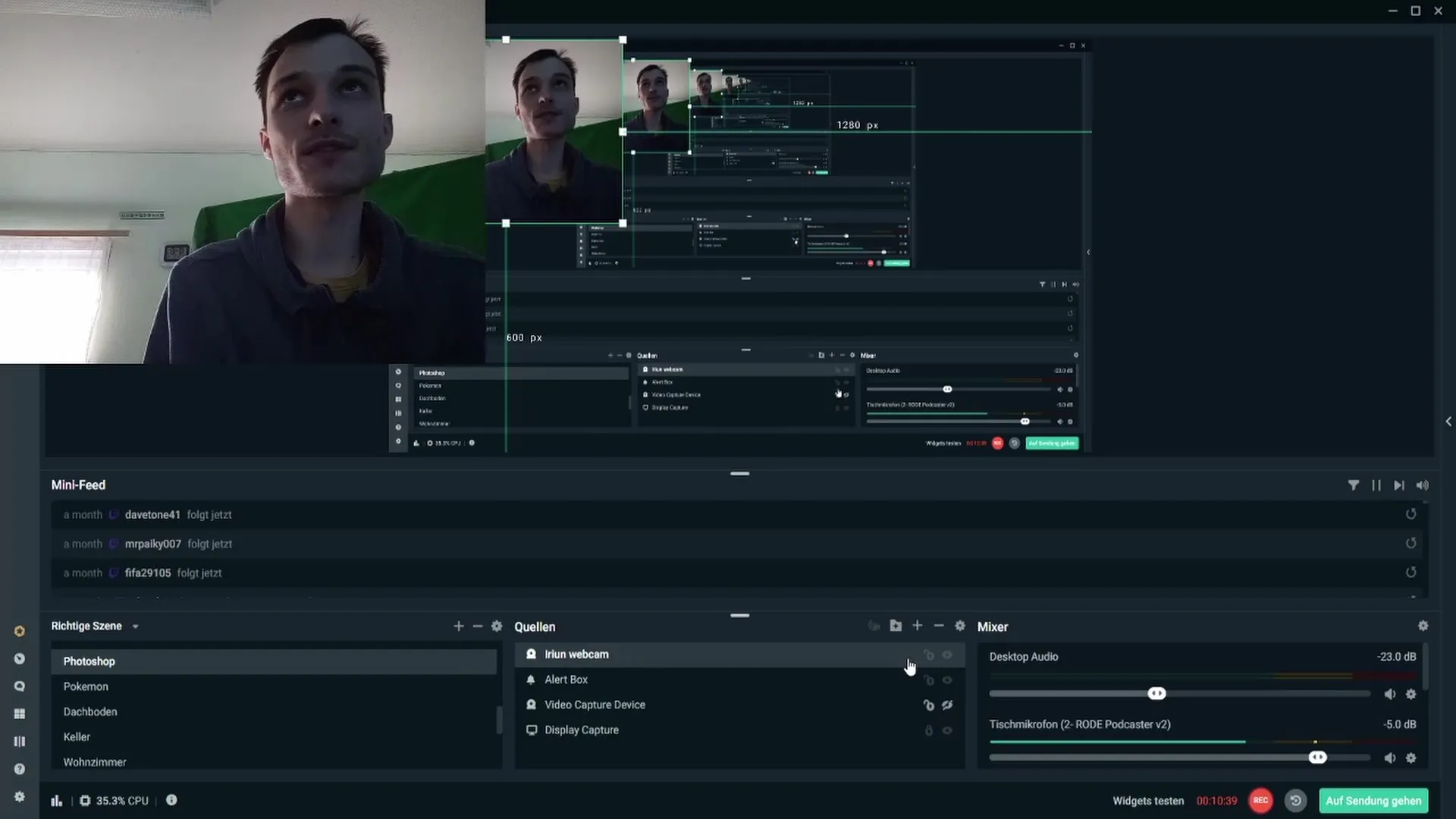Add a new source in Quellen panel
The width and height of the screenshot is (1456, 819).
click(x=918, y=626)
